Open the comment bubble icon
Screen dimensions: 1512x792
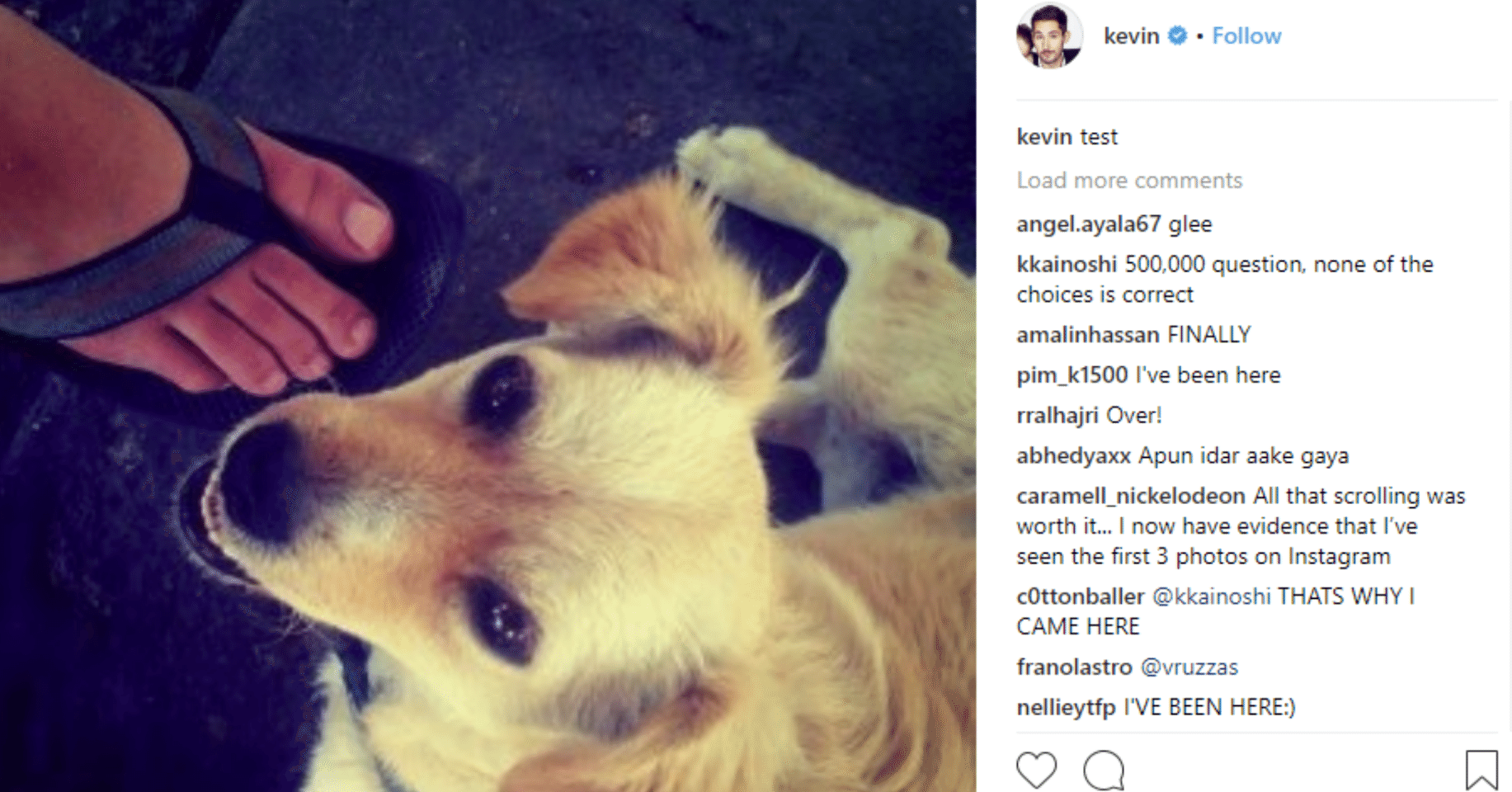click(x=1104, y=771)
